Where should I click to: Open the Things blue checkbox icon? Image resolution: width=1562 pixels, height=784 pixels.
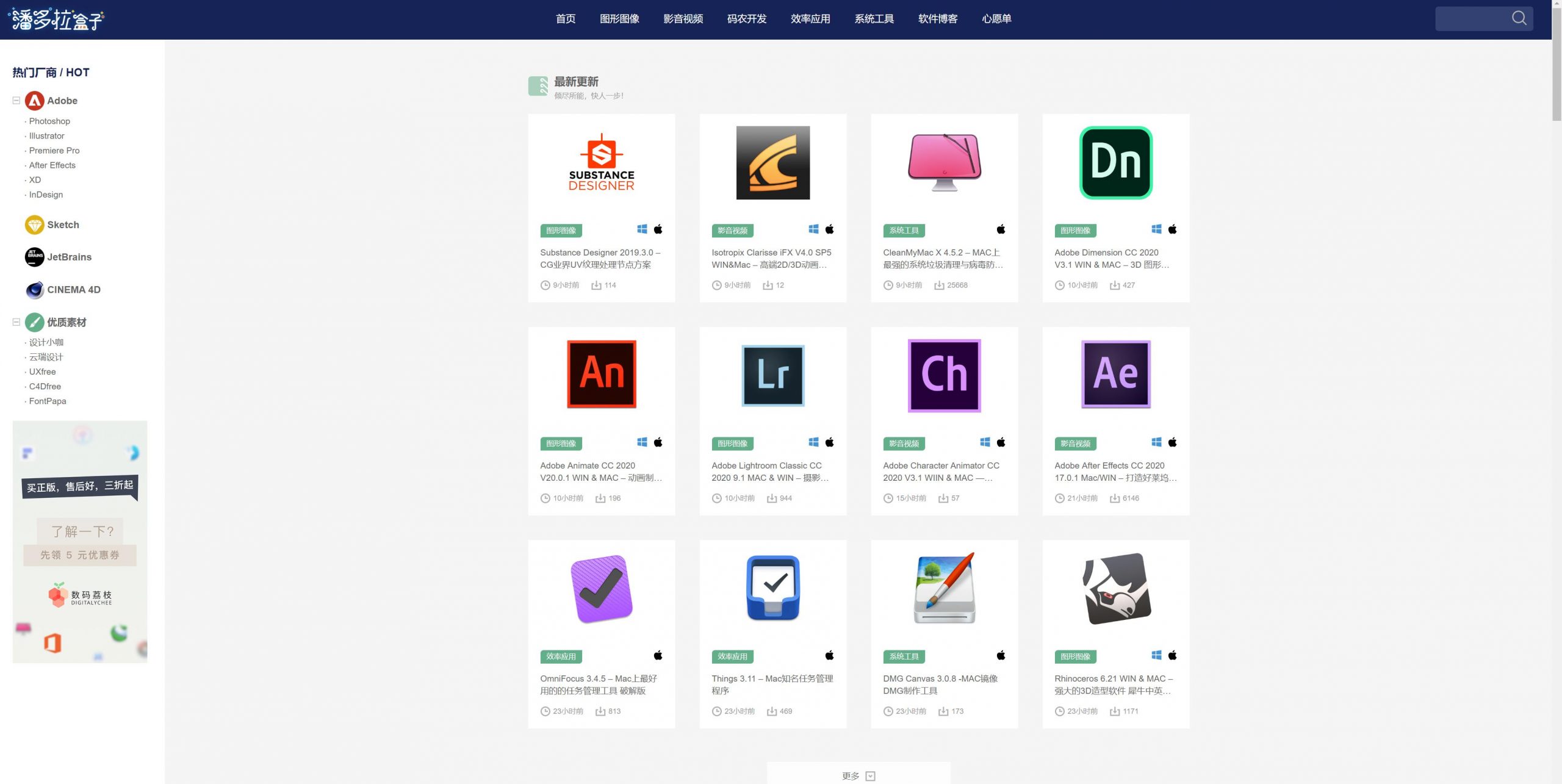click(x=773, y=588)
